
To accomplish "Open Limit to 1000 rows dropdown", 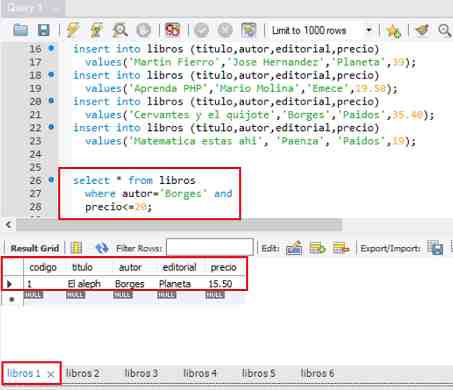I will 322,30.
